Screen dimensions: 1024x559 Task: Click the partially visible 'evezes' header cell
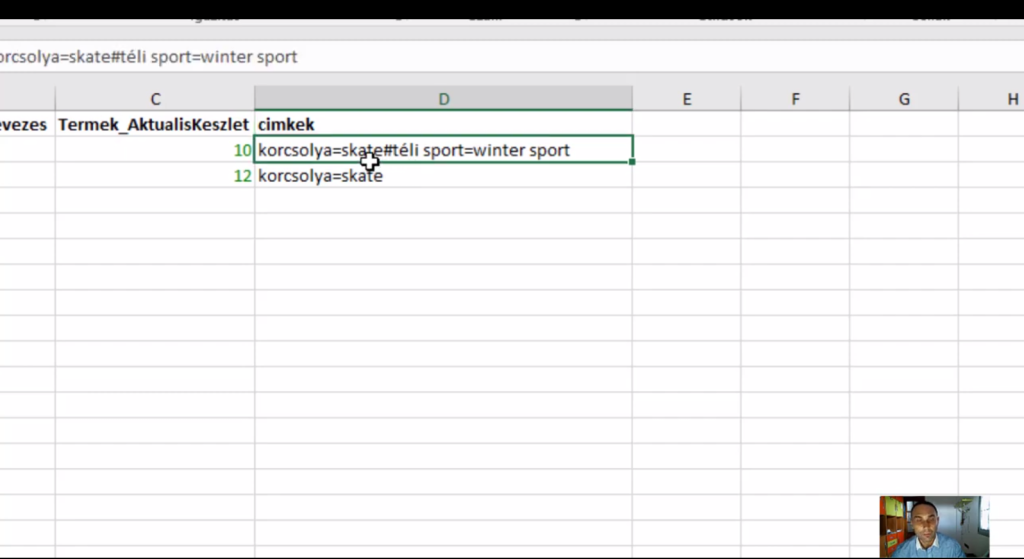click(x=26, y=124)
